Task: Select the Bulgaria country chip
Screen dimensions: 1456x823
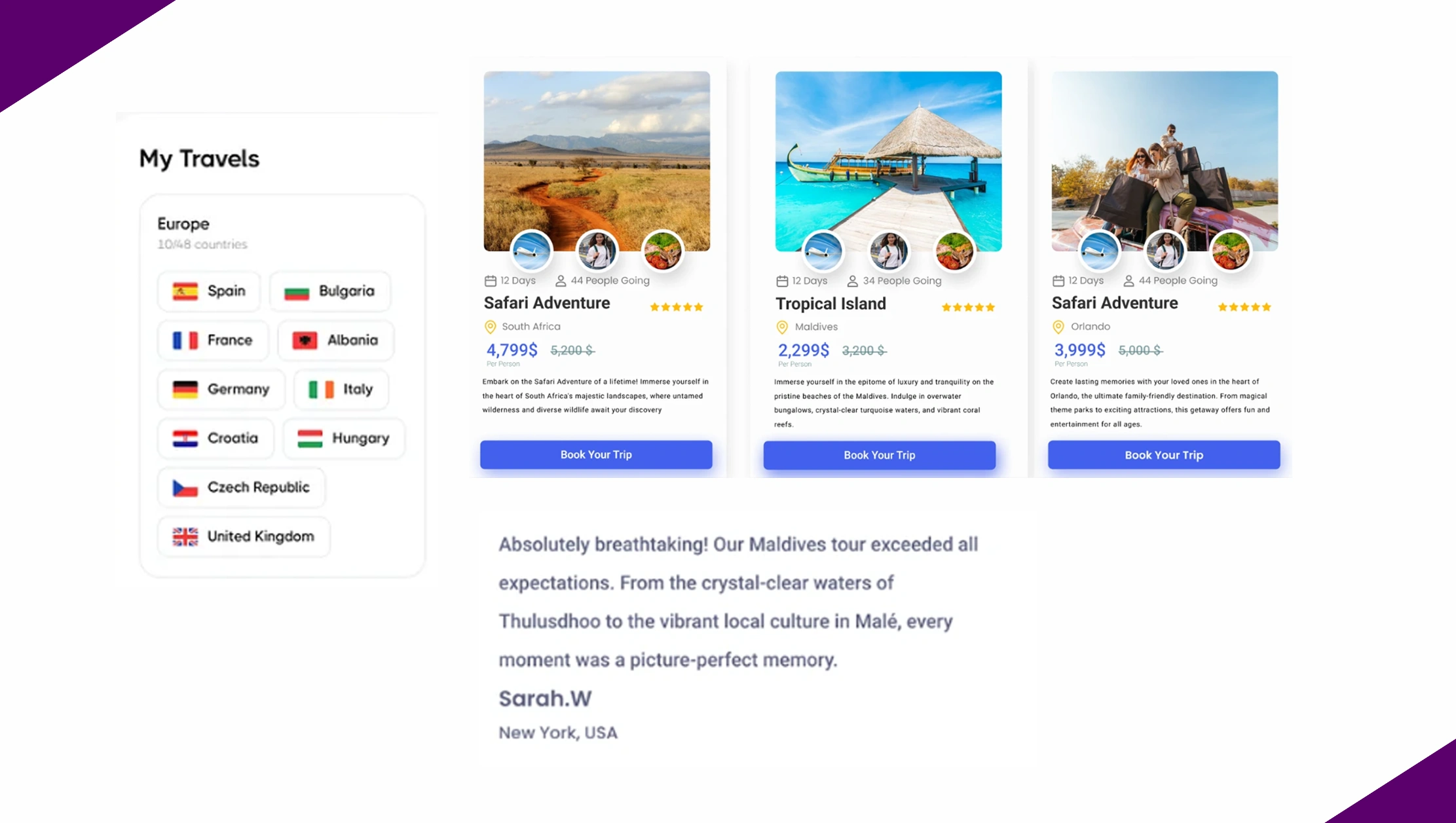Action: (x=330, y=291)
